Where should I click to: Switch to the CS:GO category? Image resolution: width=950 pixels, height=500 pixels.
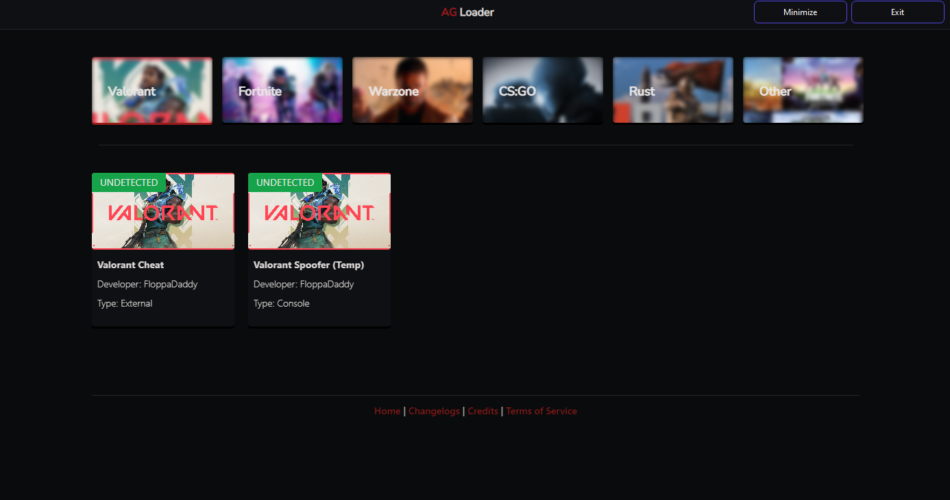tap(543, 90)
